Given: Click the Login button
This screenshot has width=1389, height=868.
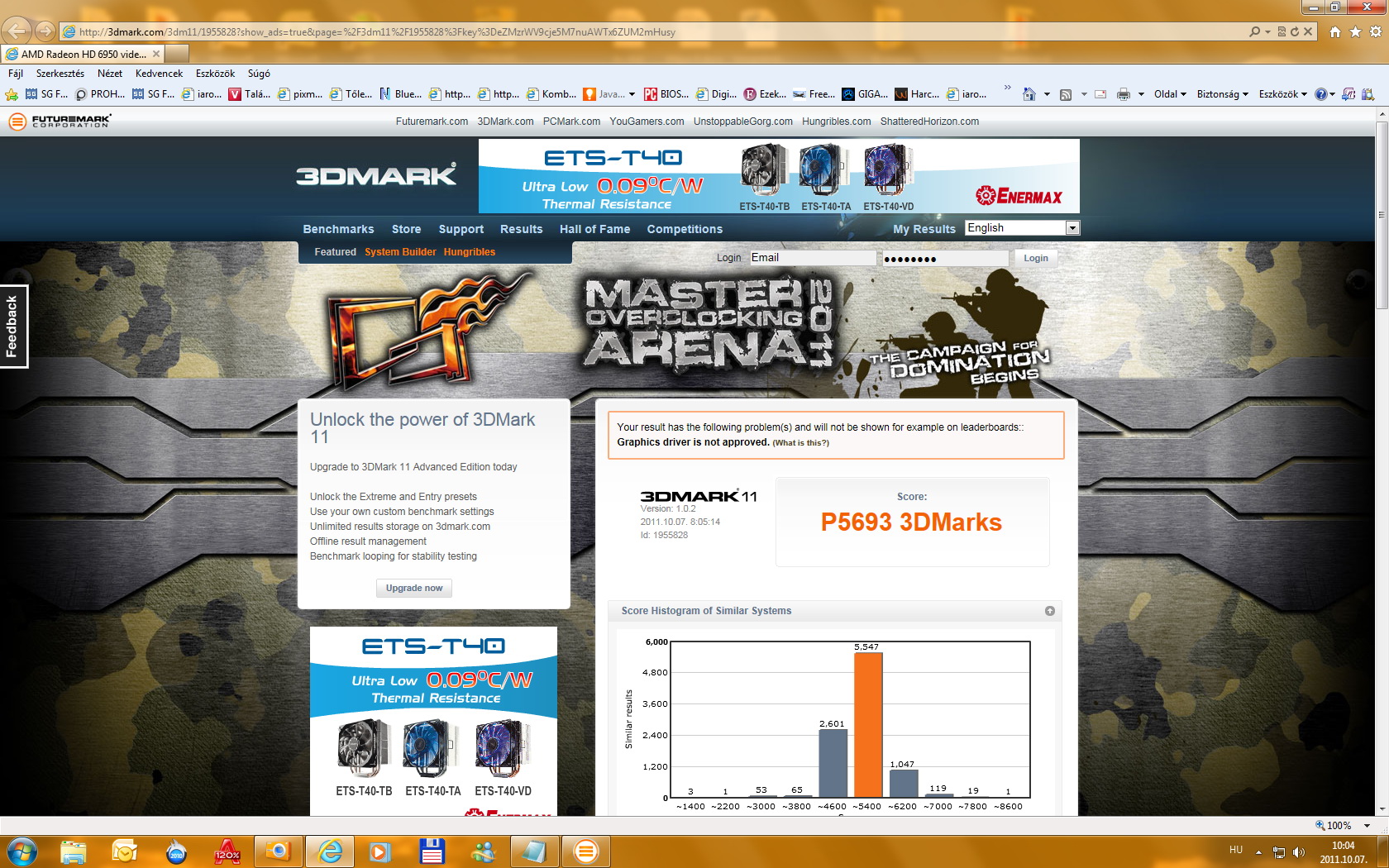Looking at the screenshot, I should 1036,258.
